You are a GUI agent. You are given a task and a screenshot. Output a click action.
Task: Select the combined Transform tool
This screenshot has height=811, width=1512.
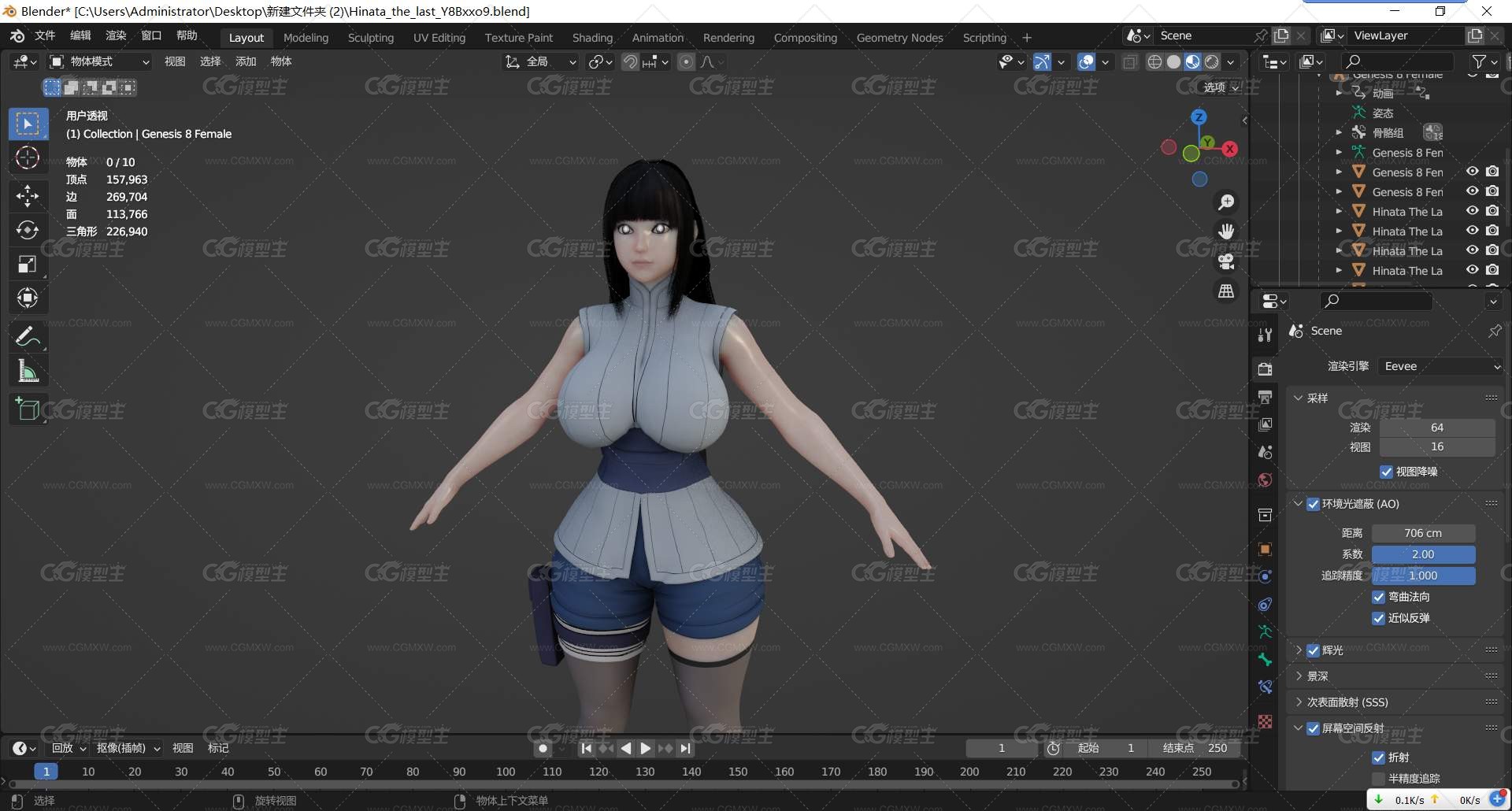click(x=28, y=298)
